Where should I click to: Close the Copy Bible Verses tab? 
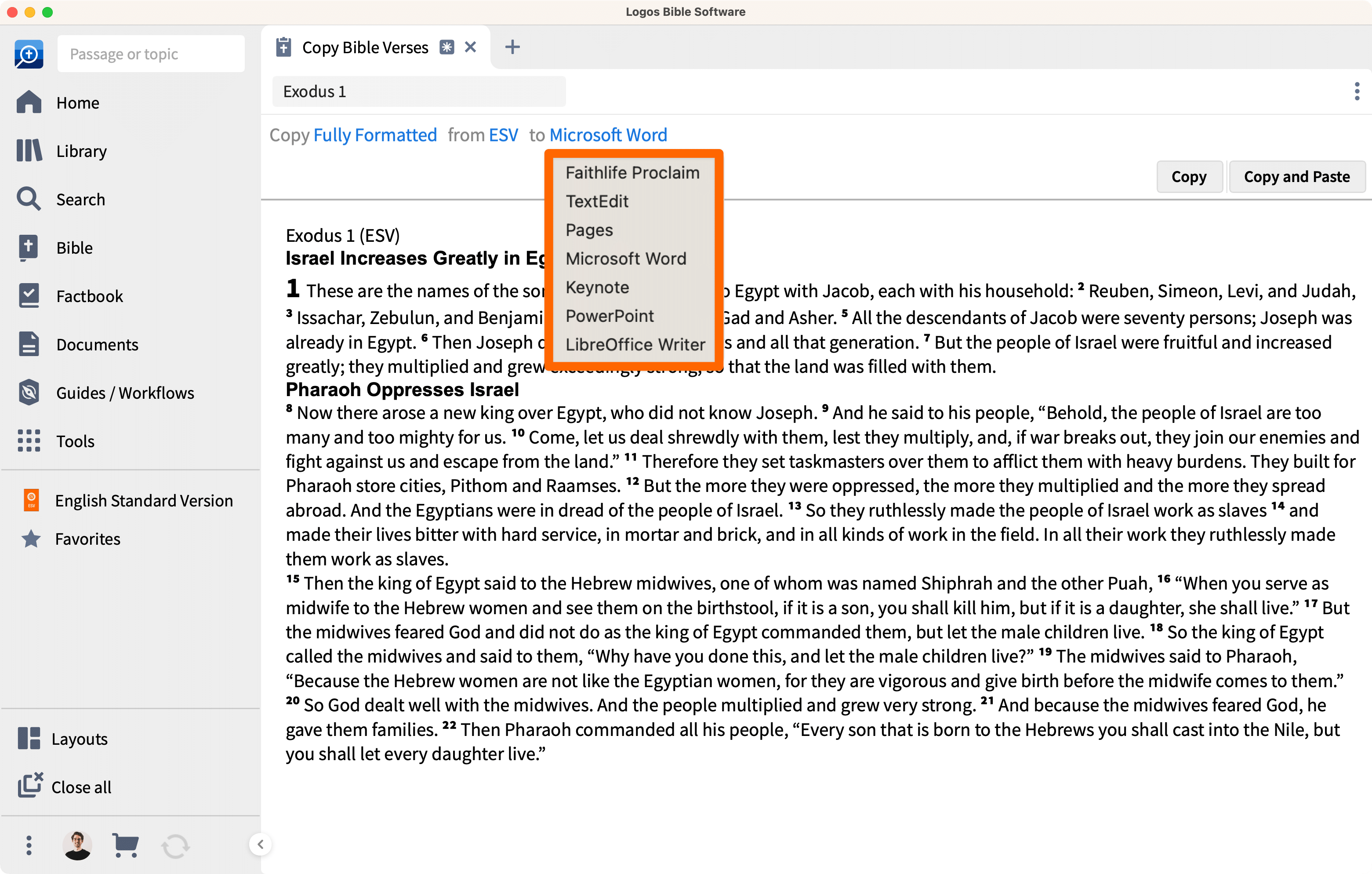click(470, 47)
